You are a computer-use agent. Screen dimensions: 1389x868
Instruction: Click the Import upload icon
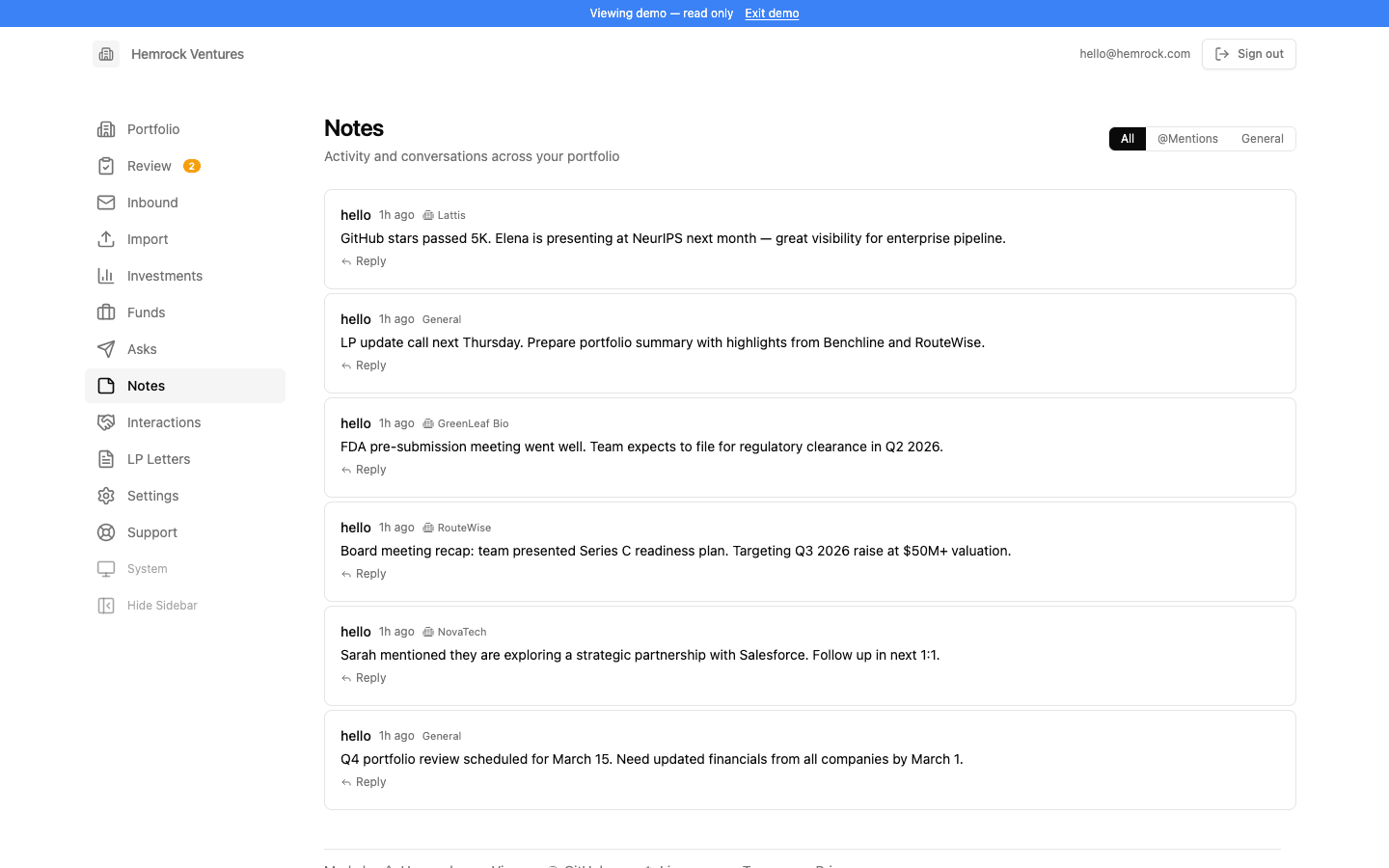(106, 239)
